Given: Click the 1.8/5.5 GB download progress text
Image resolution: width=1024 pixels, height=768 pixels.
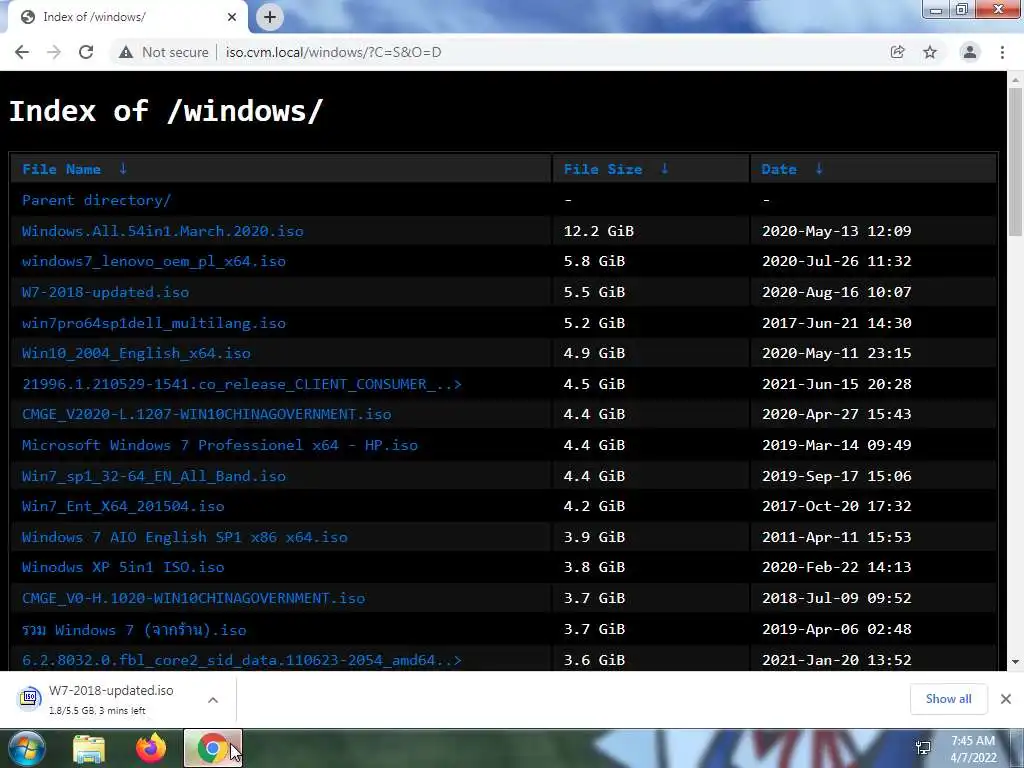Looking at the screenshot, I should tap(97, 711).
